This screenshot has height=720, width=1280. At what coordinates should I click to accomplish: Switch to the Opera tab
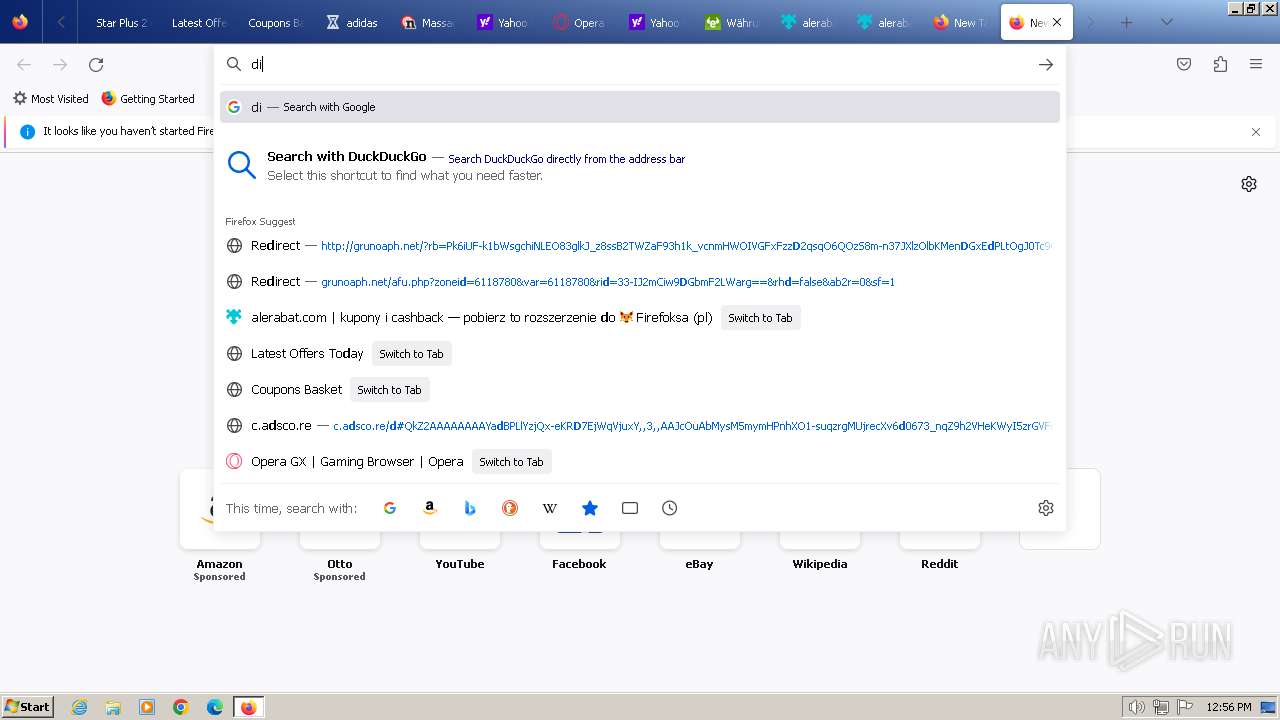(x=580, y=22)
